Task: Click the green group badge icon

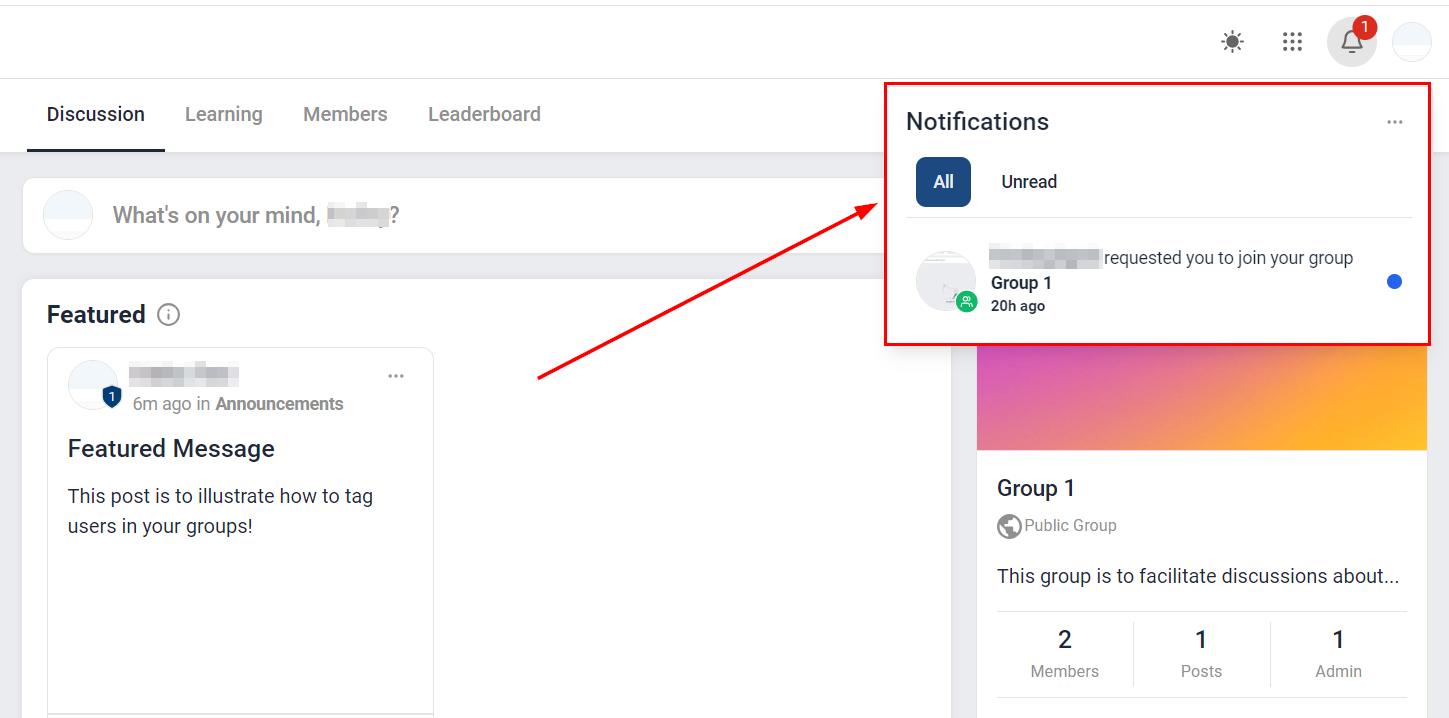Action: (966, 301)
